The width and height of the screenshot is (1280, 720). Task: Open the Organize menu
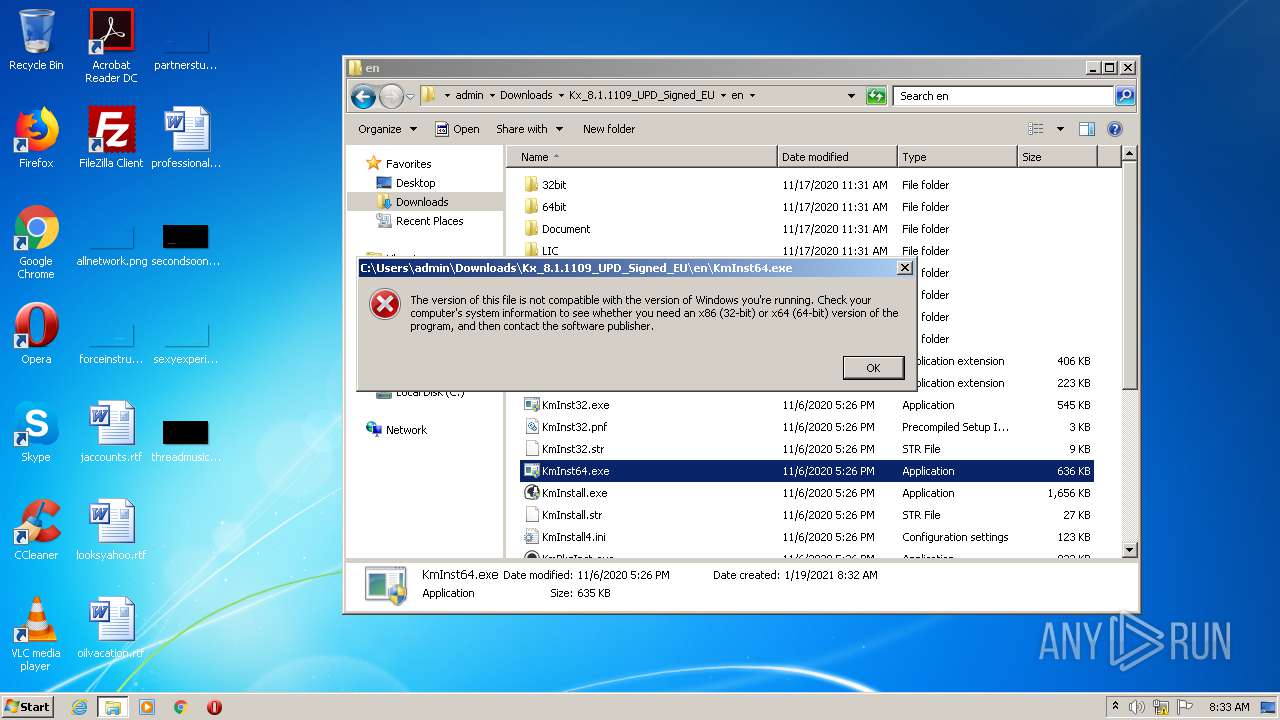click(387, 129)
